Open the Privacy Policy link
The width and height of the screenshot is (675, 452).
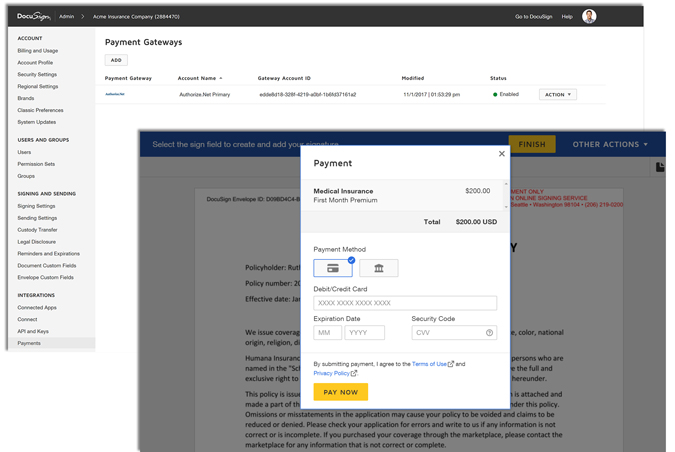pos(331,373)
